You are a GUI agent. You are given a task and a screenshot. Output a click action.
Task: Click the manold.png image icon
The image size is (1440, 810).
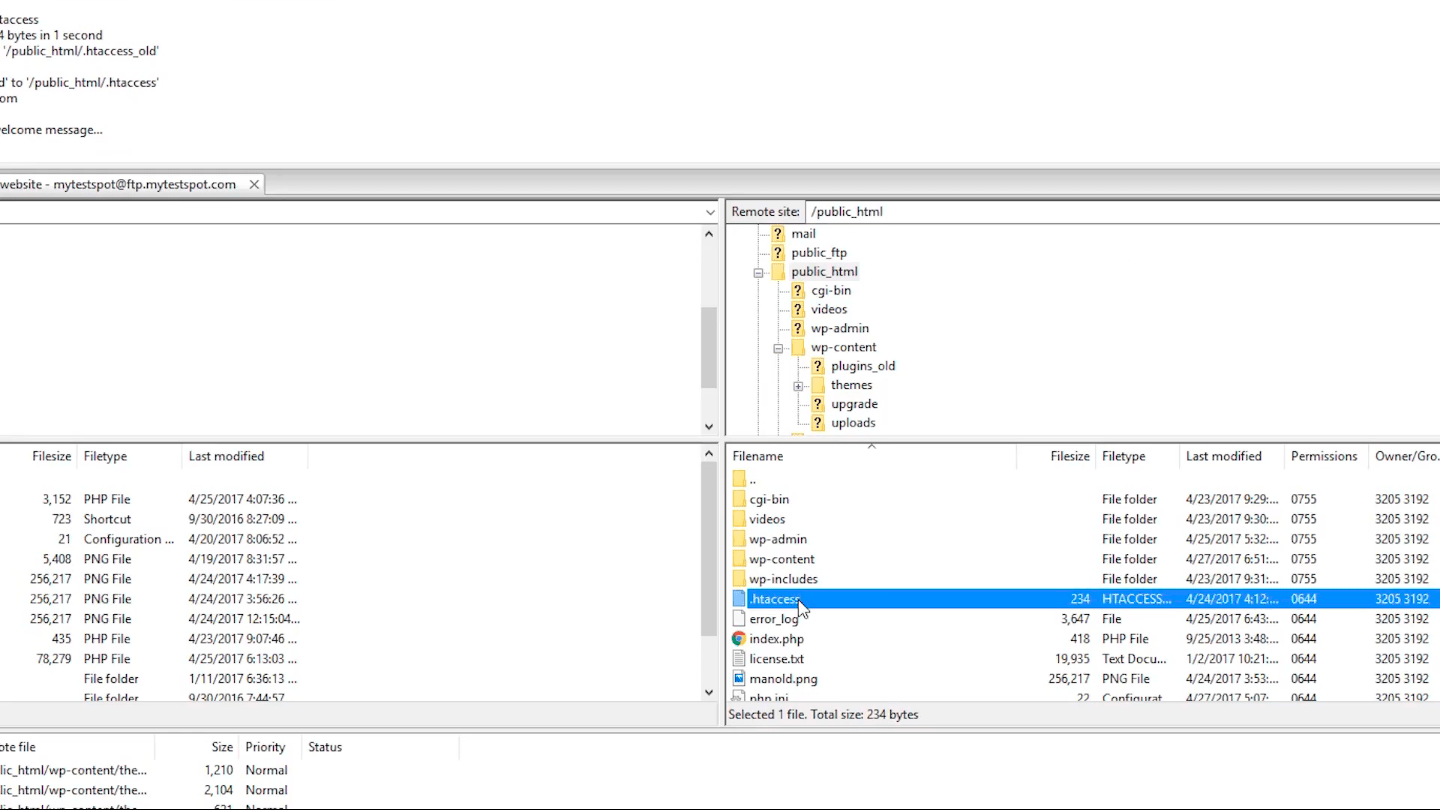click(739, 679)
